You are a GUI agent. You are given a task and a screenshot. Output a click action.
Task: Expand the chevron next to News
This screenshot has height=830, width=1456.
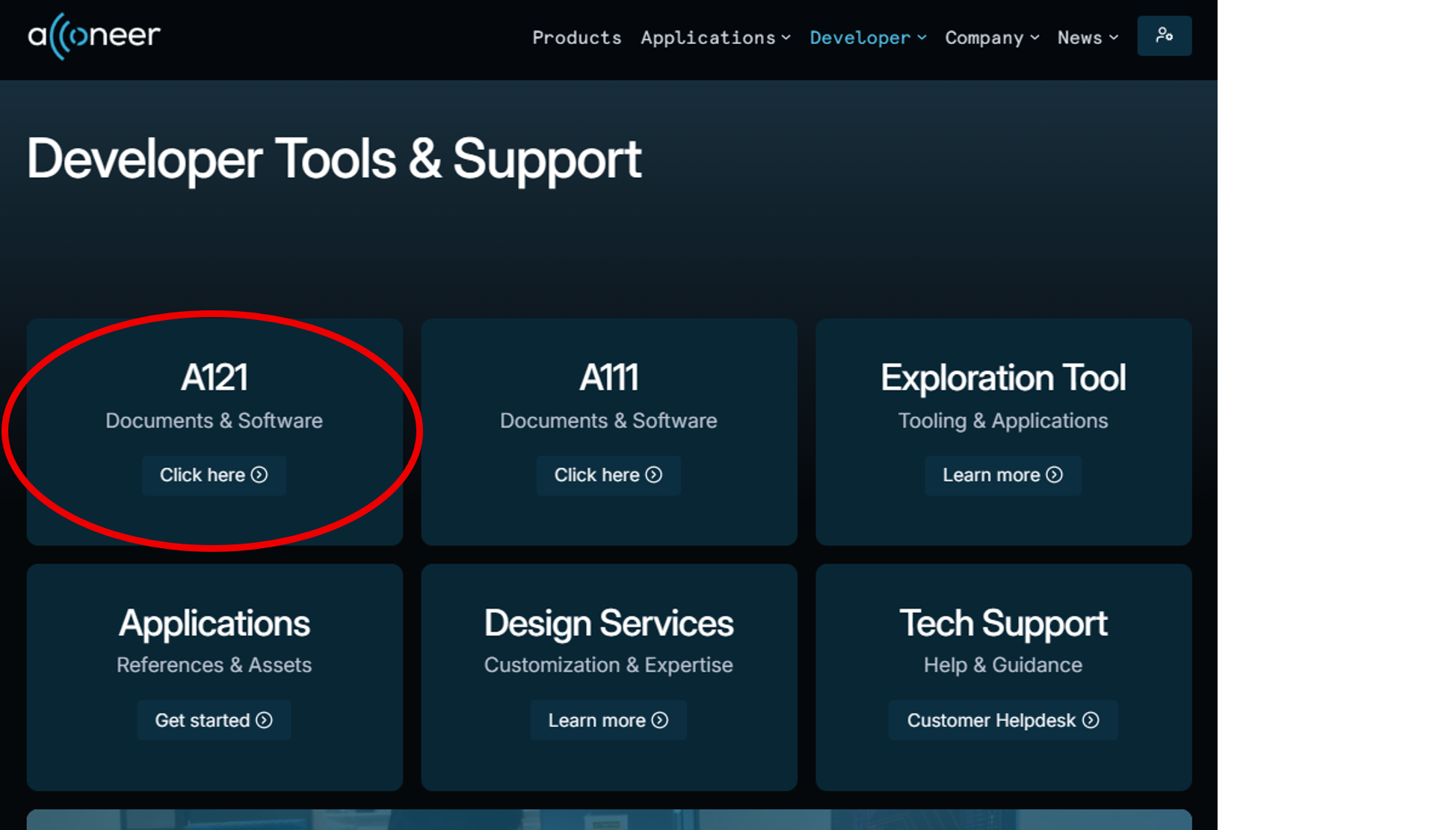coord(1113,37)
